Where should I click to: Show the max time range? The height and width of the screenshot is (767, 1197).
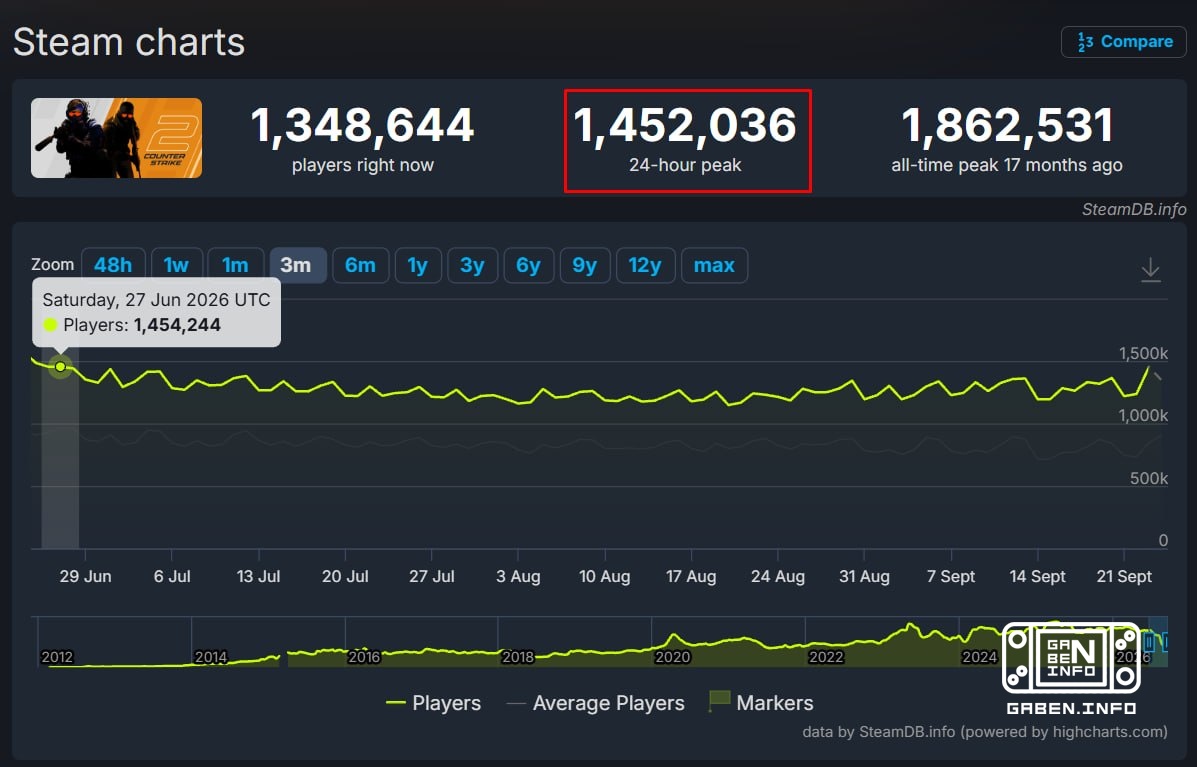[x=714, y=266]
